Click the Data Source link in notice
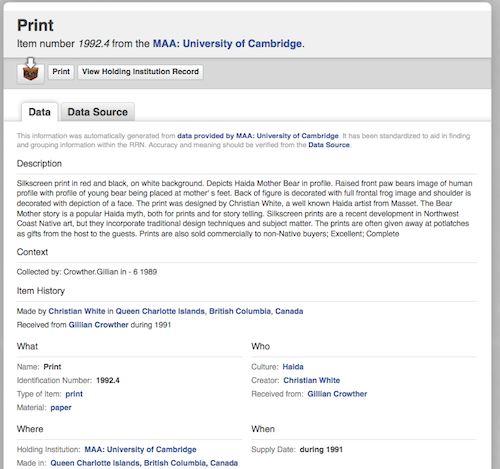 coord(329,145)
